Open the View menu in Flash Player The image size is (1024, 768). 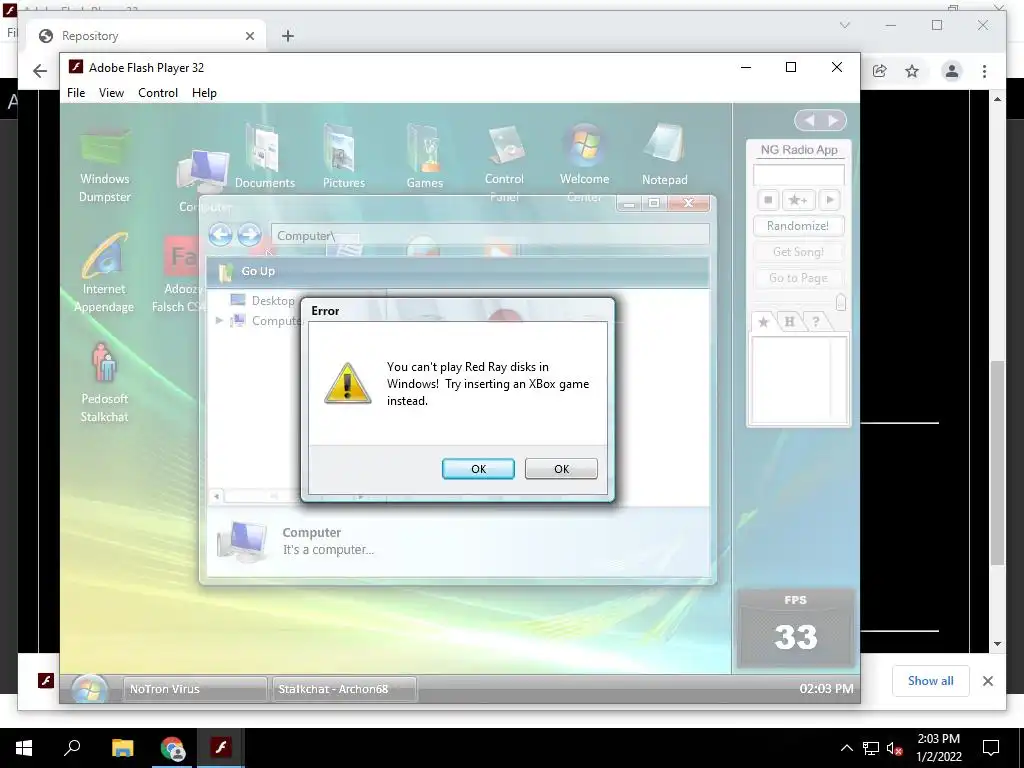[111, 93]
